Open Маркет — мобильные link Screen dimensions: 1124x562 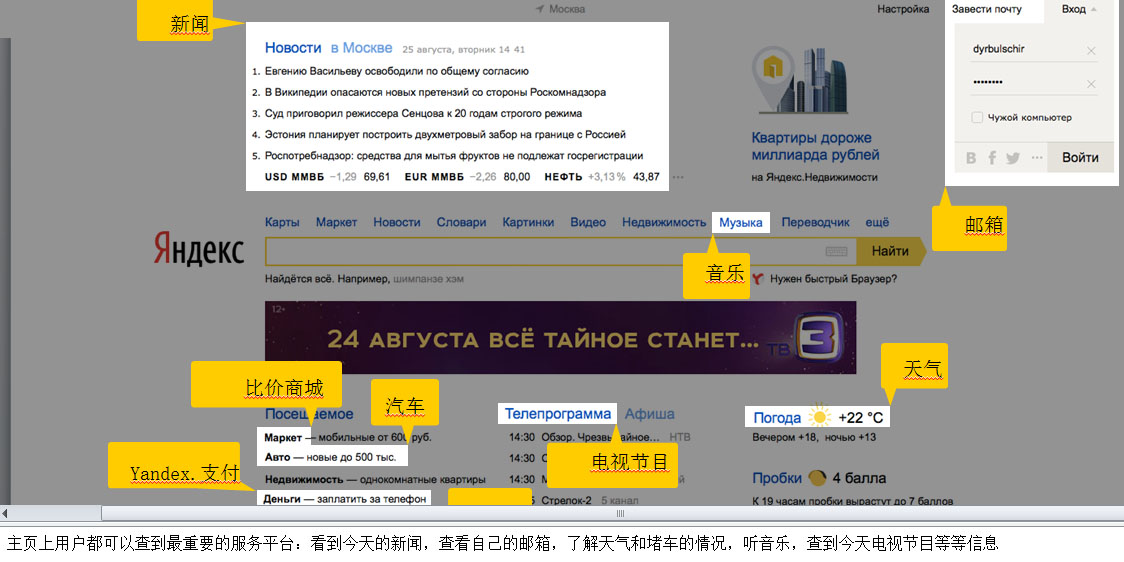(348, 437)
